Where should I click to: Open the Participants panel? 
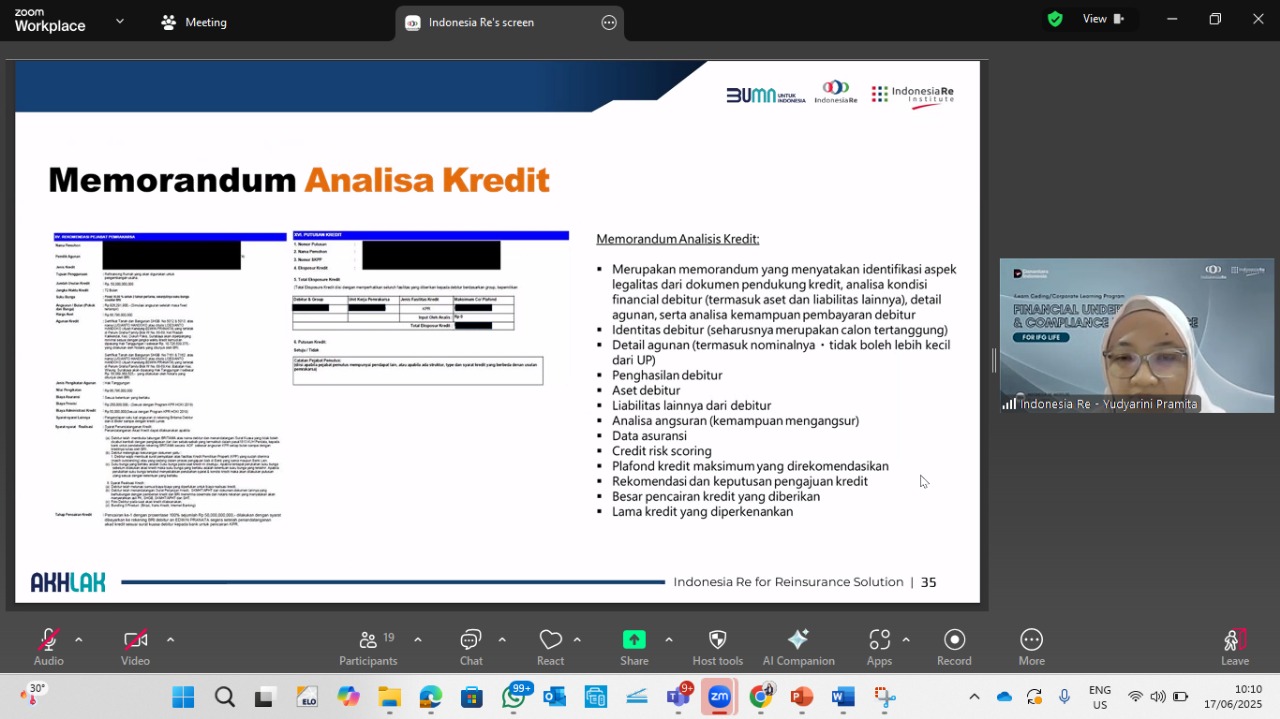368,647
